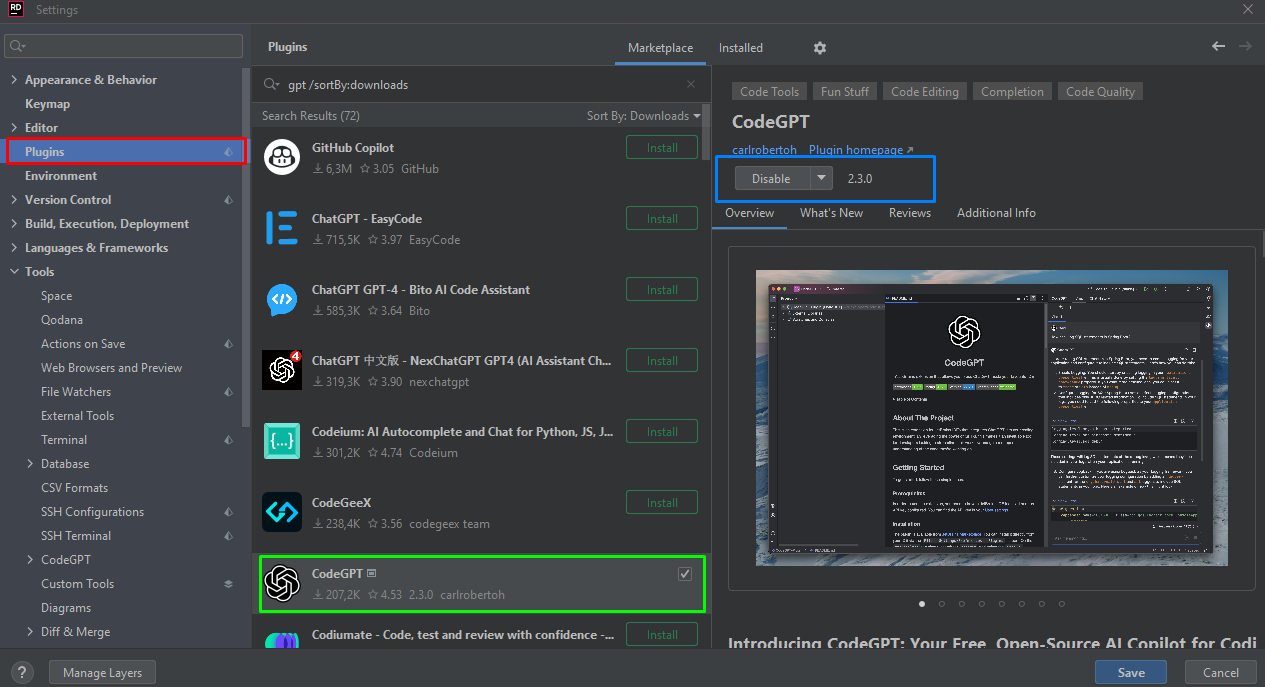Open the What's New tab
This screenshot has width=1265, height=687.
click(x=831, y=213)
